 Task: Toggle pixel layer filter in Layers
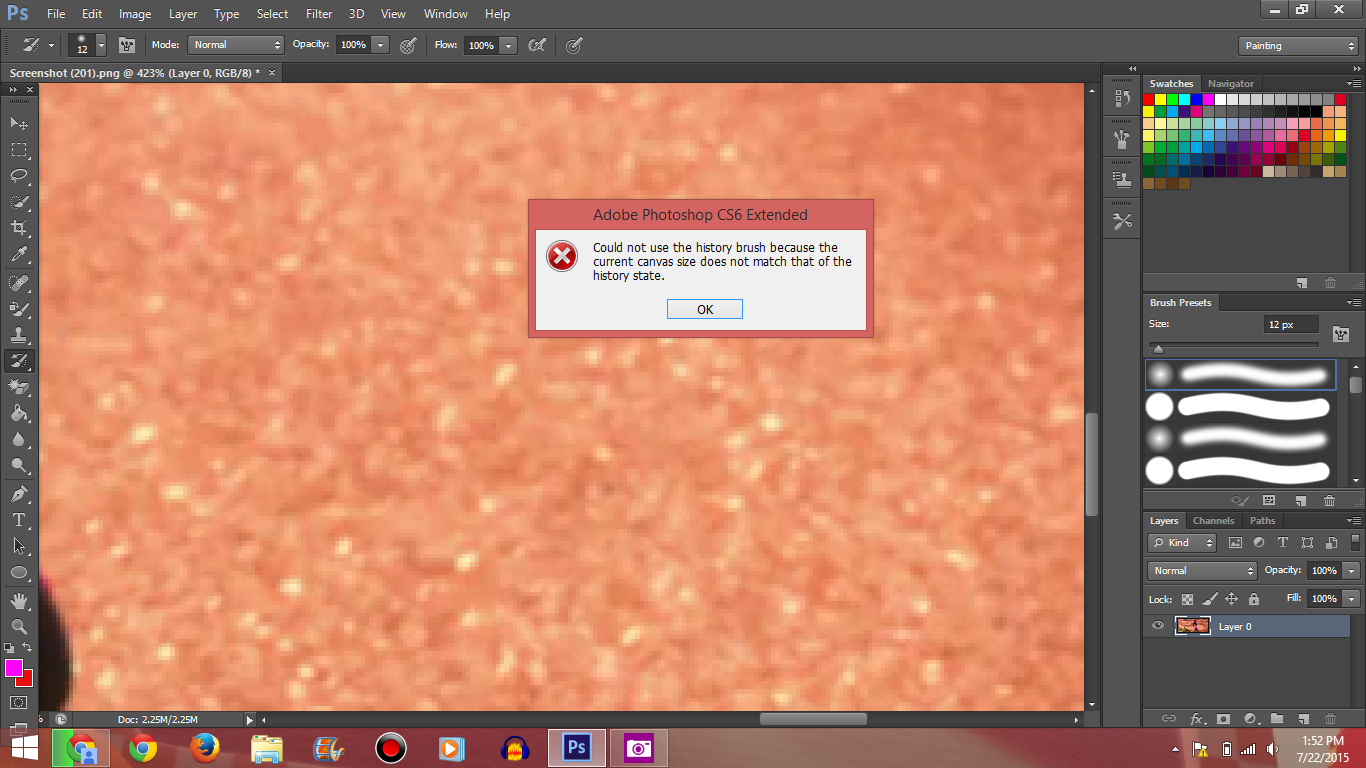coord(1235,543)
